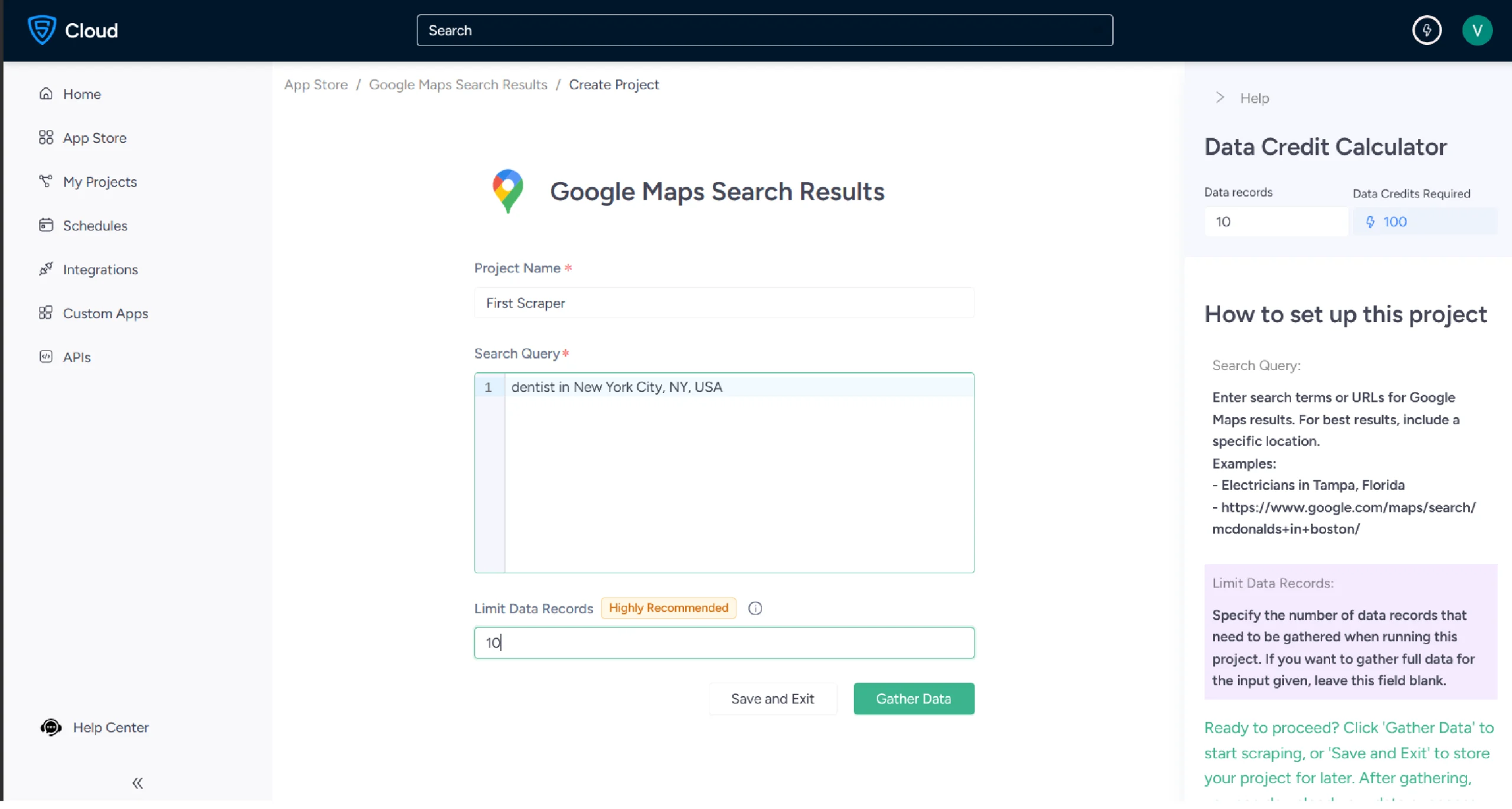
Task: Click the credits lightning icon beside 100
Action: 1370,222
